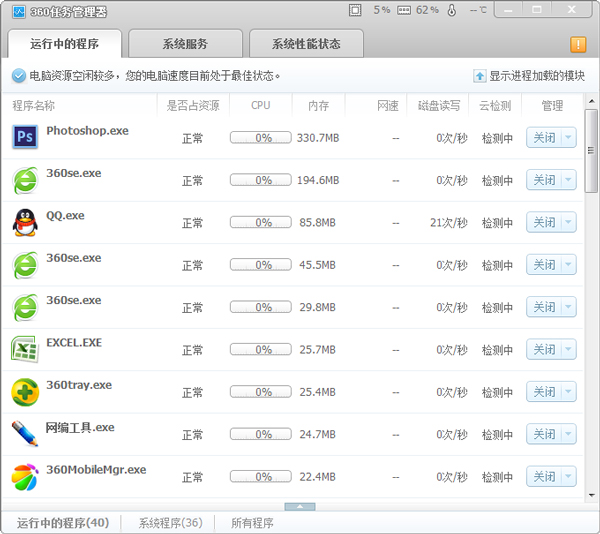Viewport: 600px width, 534px height.
Task: Click the 网编工具.exe pencil icon
Action: point(25,434)
